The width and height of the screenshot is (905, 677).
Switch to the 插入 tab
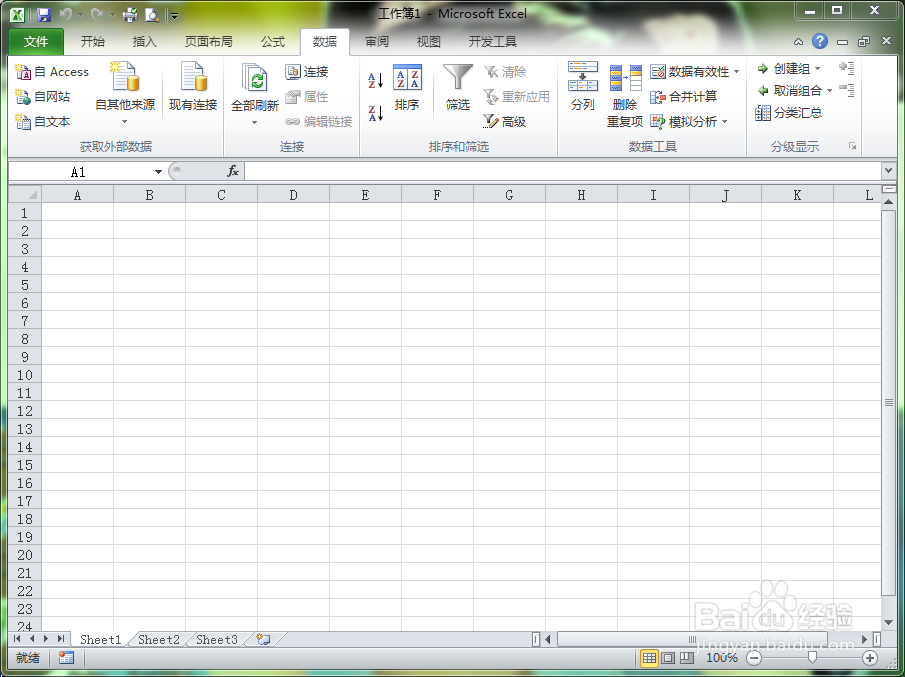click(144, 42)
